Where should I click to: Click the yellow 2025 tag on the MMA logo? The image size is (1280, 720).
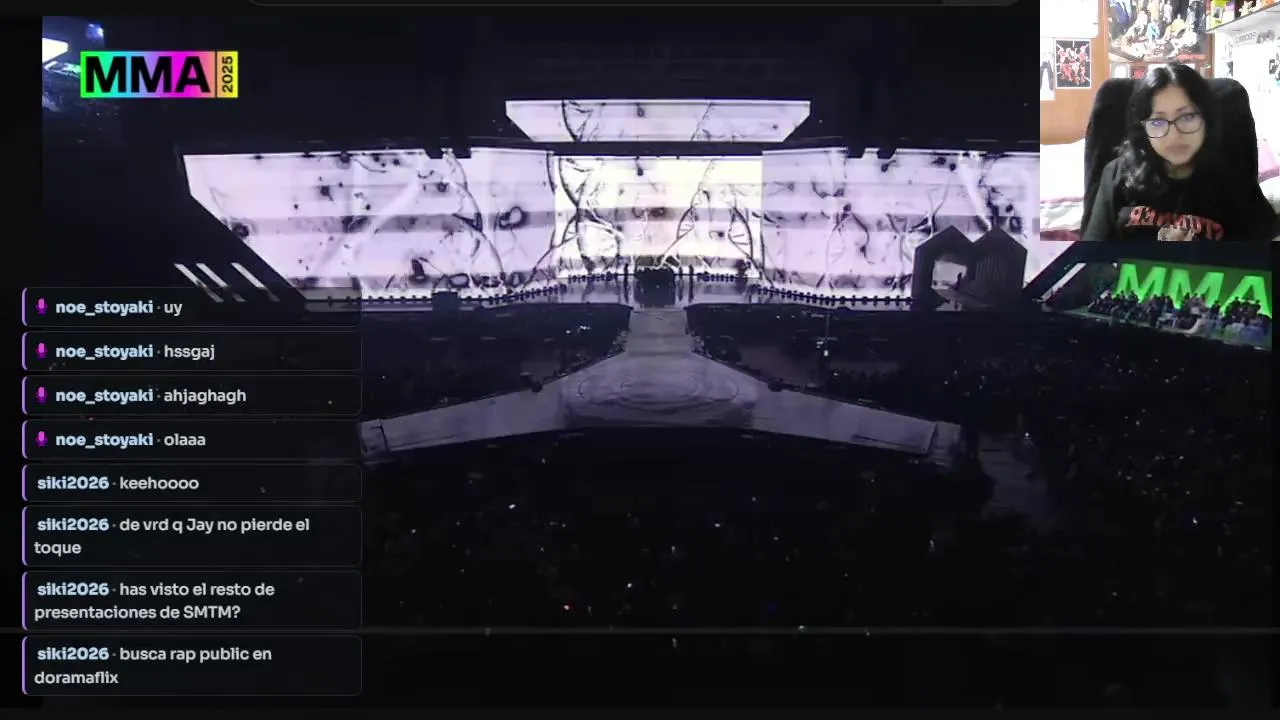click(x=228, y=75)
